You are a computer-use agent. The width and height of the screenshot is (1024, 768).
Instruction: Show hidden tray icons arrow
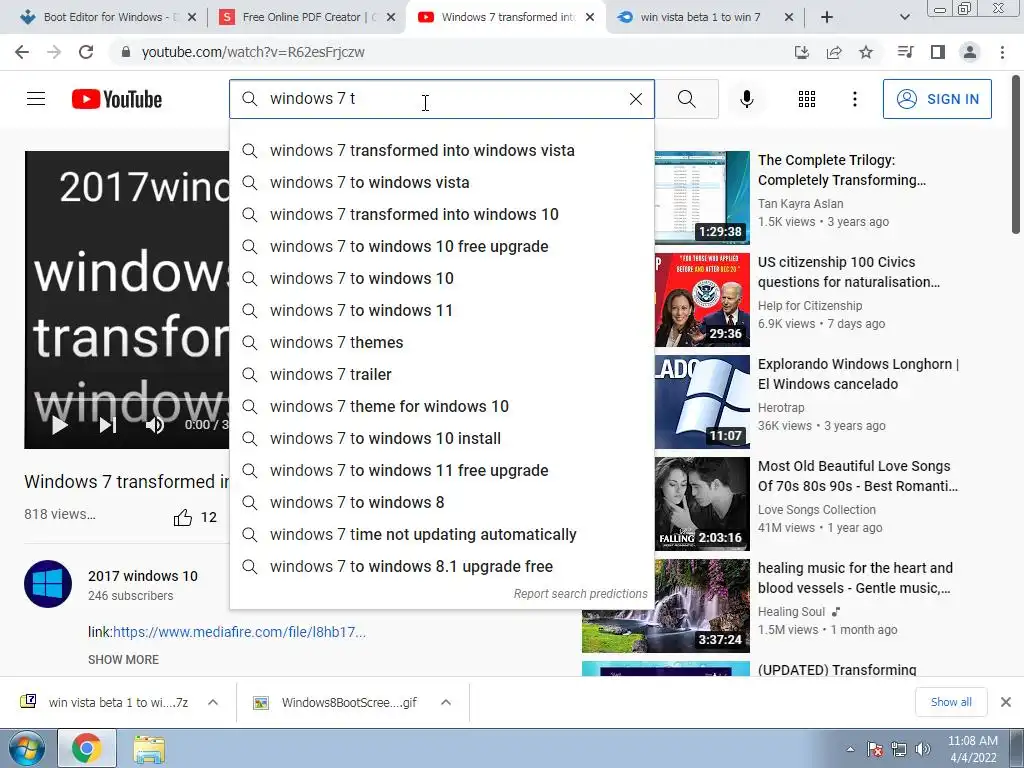pyautogui.click(x=850, y=749)
